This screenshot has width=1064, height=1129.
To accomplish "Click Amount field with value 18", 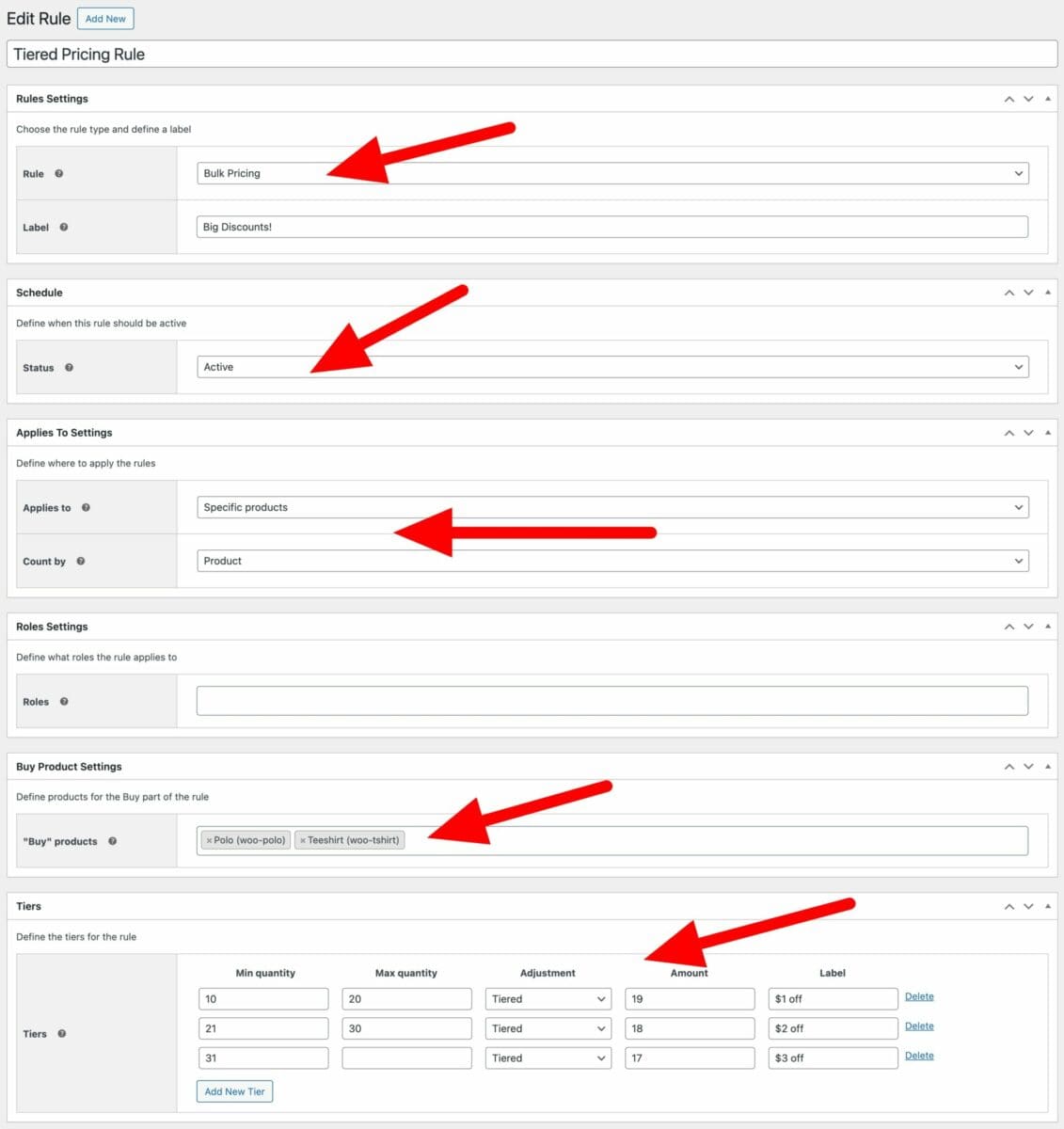I will coord(690,1028).
